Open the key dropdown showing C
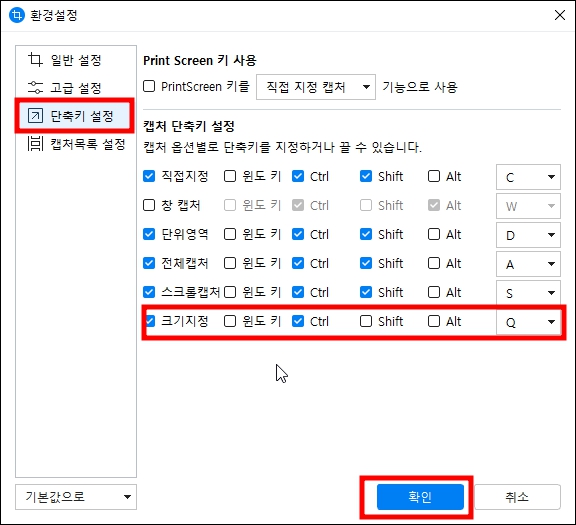Screen dimensions: 576x525 pyautogui.click(x=528, y=177)
